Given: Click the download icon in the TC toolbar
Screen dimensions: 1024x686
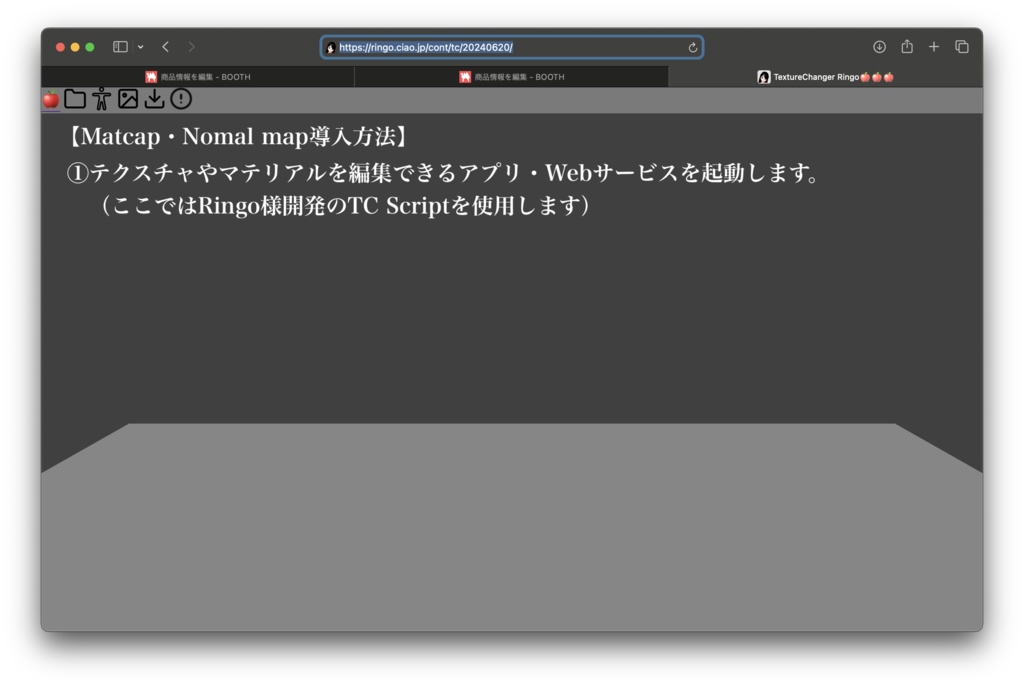Looking at the screenshot, I should (153, 99).
